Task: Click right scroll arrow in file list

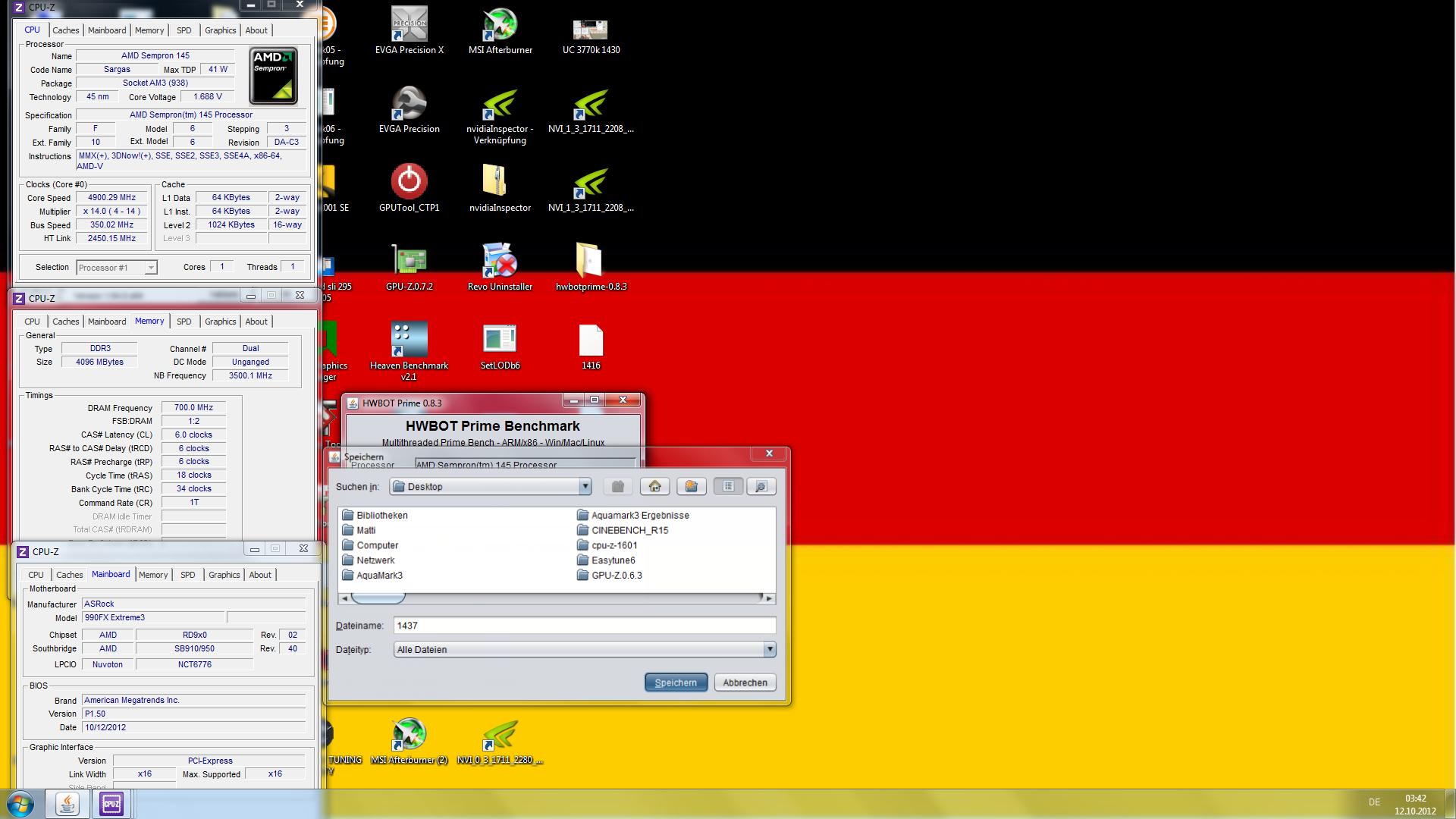Action: (x=769, y=598)
